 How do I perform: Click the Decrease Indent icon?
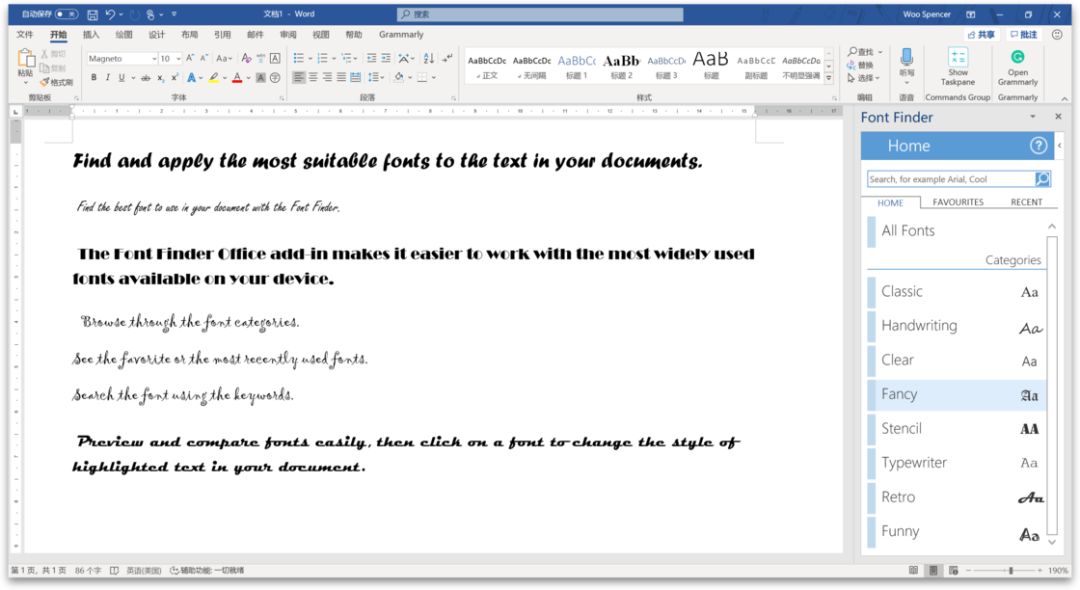coord(371,59)
